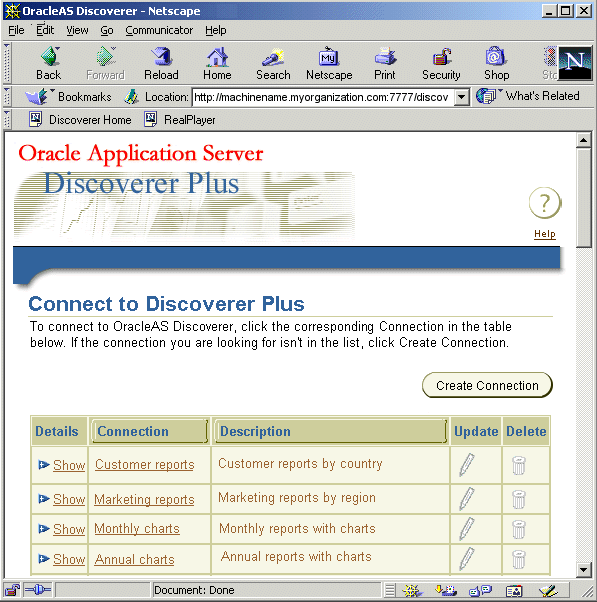Click pencil update icon for Annual charts
The height and width of the screenshot is (602, 597).
pyautogui.click(x=467, y=559)
